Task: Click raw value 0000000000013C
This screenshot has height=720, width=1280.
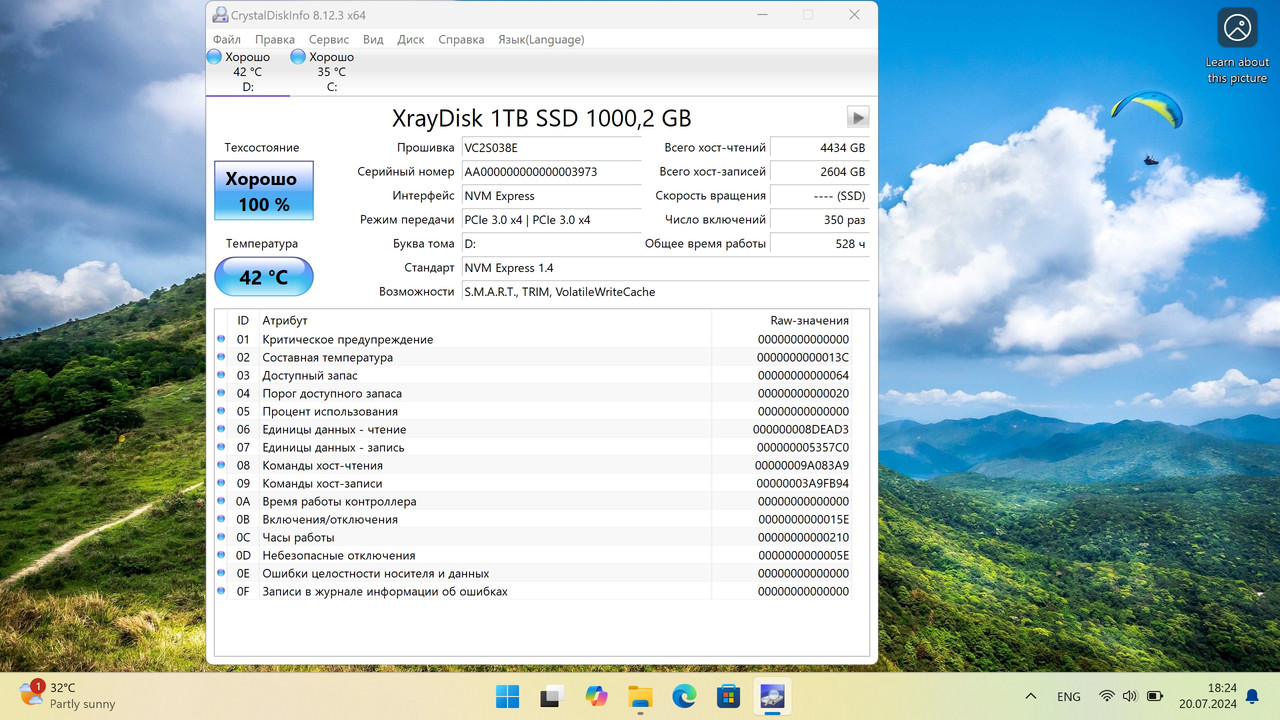Action: pos(803,357)
